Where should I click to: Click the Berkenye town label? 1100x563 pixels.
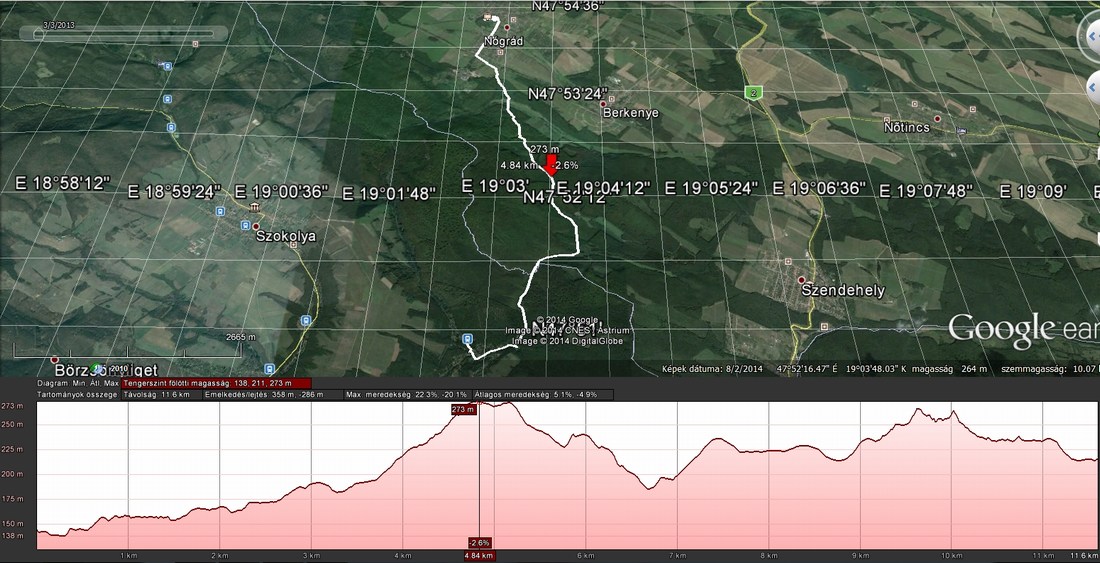point(630,113)
